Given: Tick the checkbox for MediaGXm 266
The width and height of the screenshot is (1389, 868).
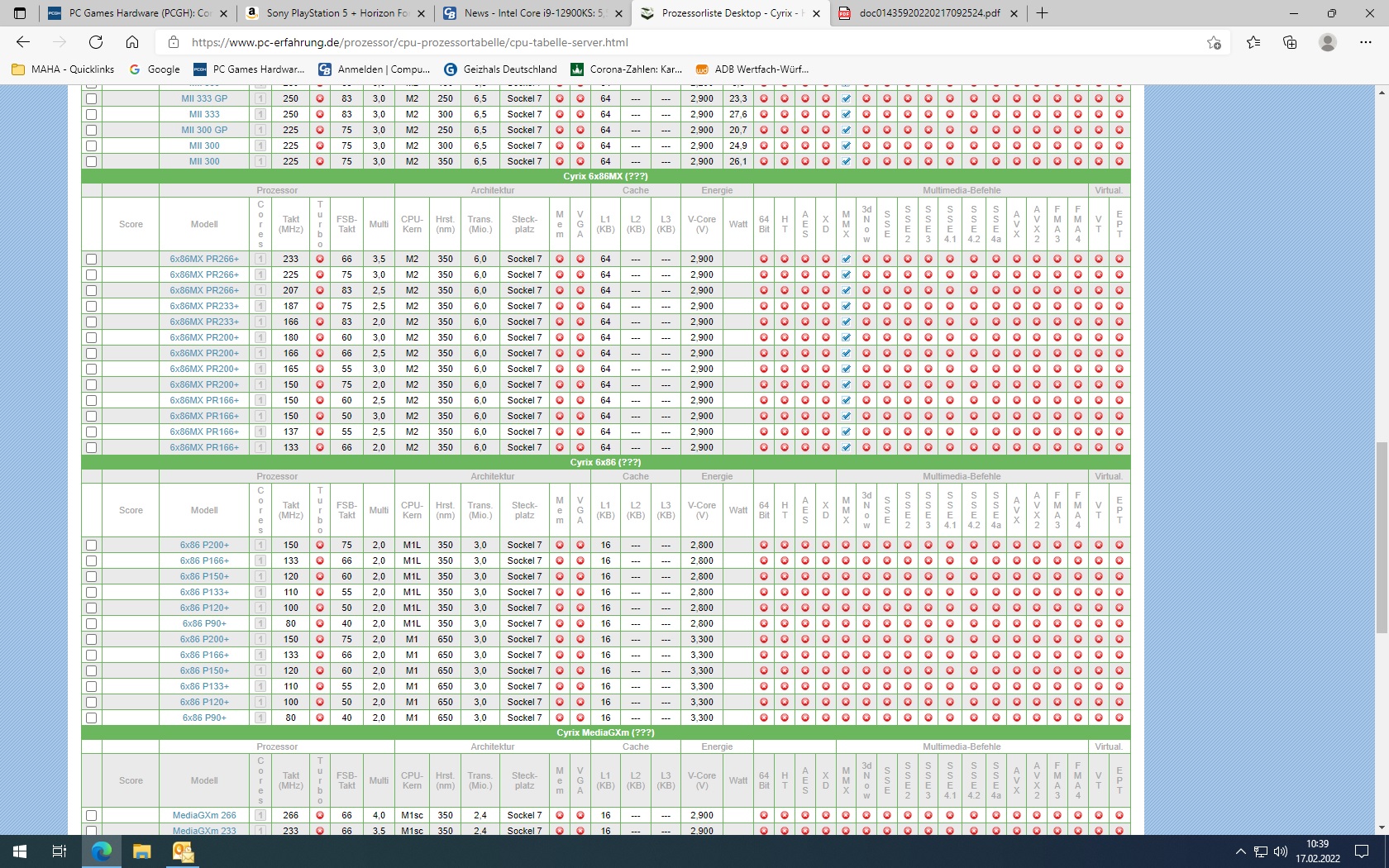Looking at the screenshot, I should tap(91, 815).
